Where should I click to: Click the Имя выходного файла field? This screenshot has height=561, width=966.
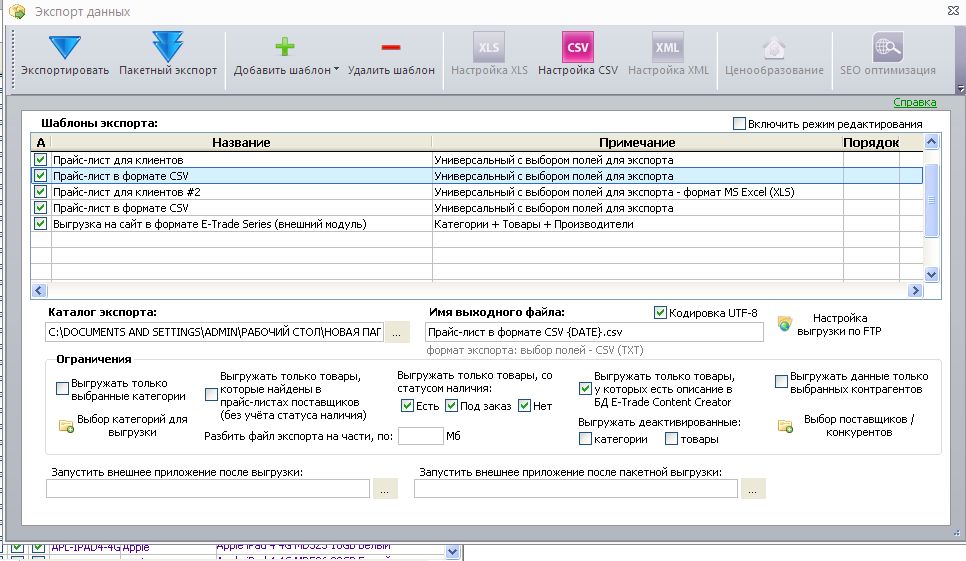click(594, 332)
